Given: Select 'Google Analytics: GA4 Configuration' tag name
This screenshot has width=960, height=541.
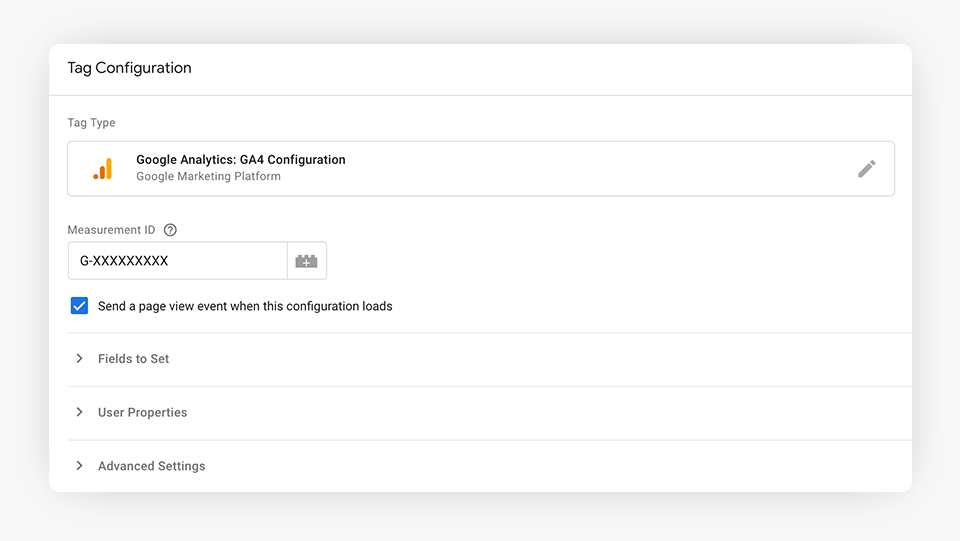Looking at the screenshot, I should pyautogui.click(x=241, y=160).
